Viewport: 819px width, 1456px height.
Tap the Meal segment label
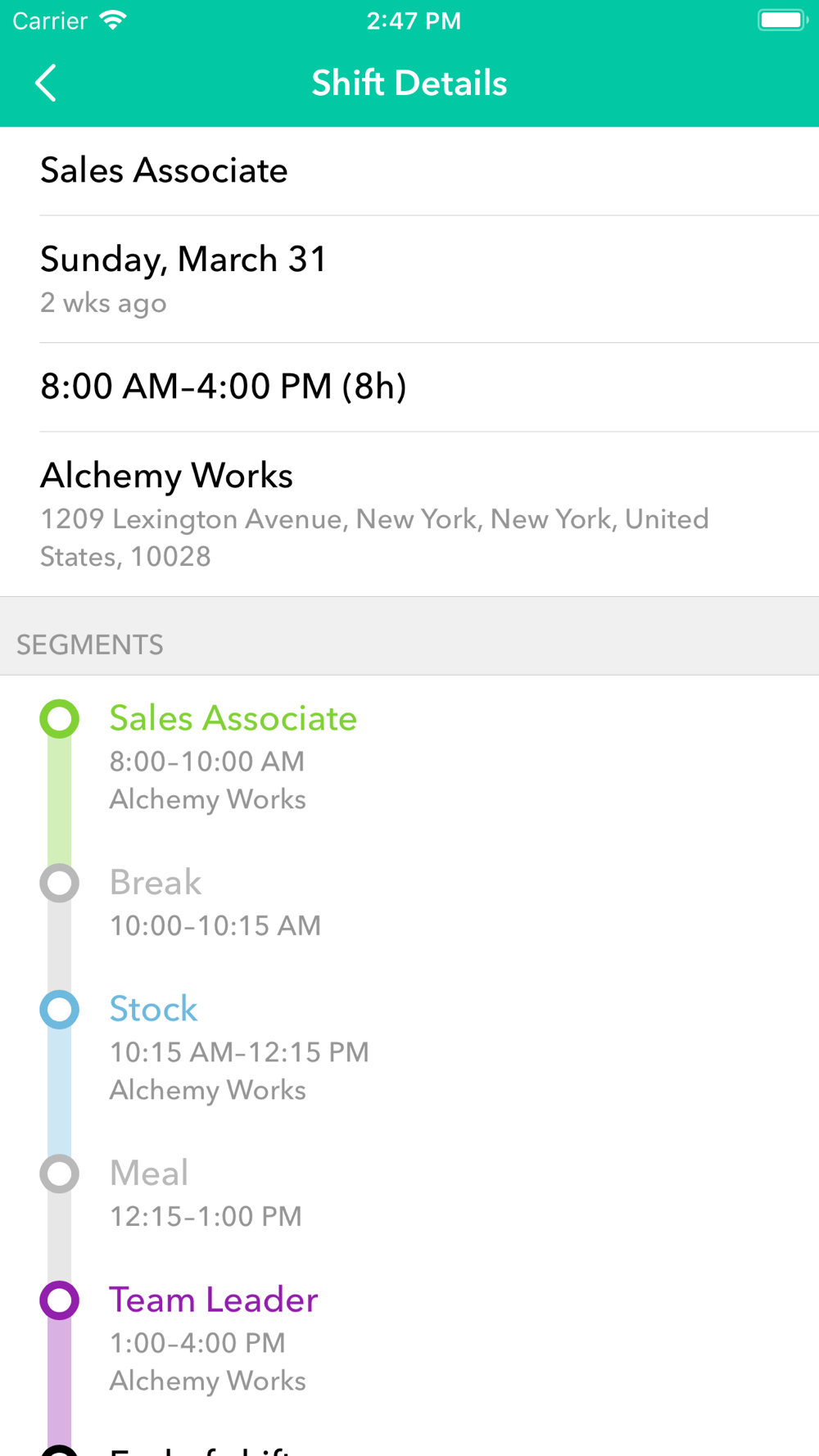tap(149, 1173)
